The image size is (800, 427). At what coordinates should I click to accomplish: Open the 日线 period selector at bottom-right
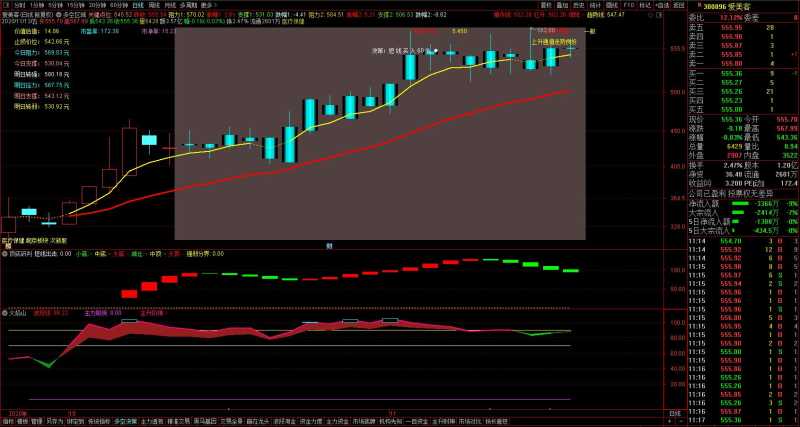674,412
